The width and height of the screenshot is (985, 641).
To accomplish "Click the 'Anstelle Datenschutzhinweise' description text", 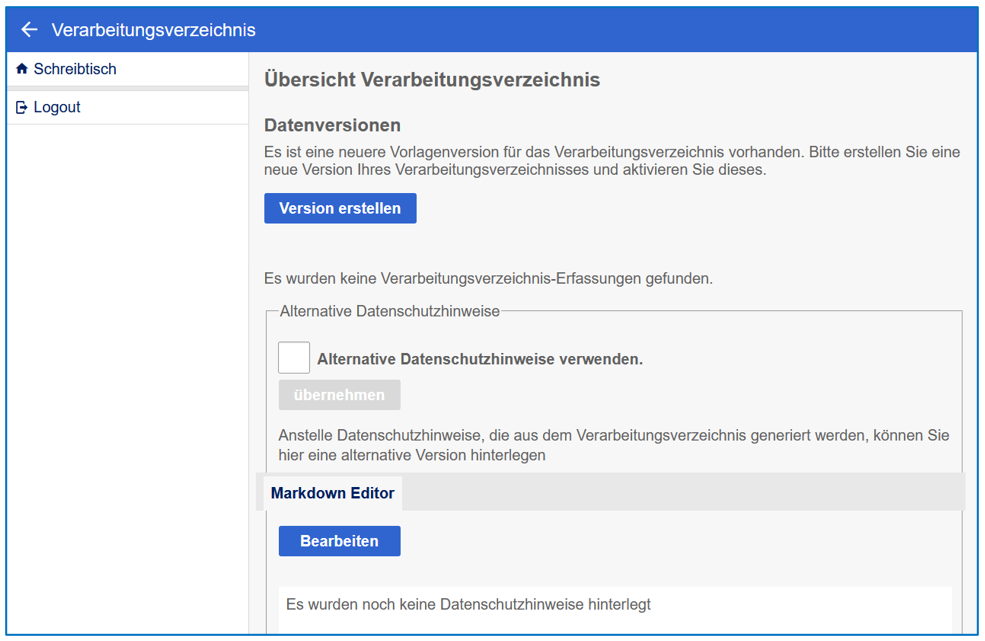I will tap(613, 445).
